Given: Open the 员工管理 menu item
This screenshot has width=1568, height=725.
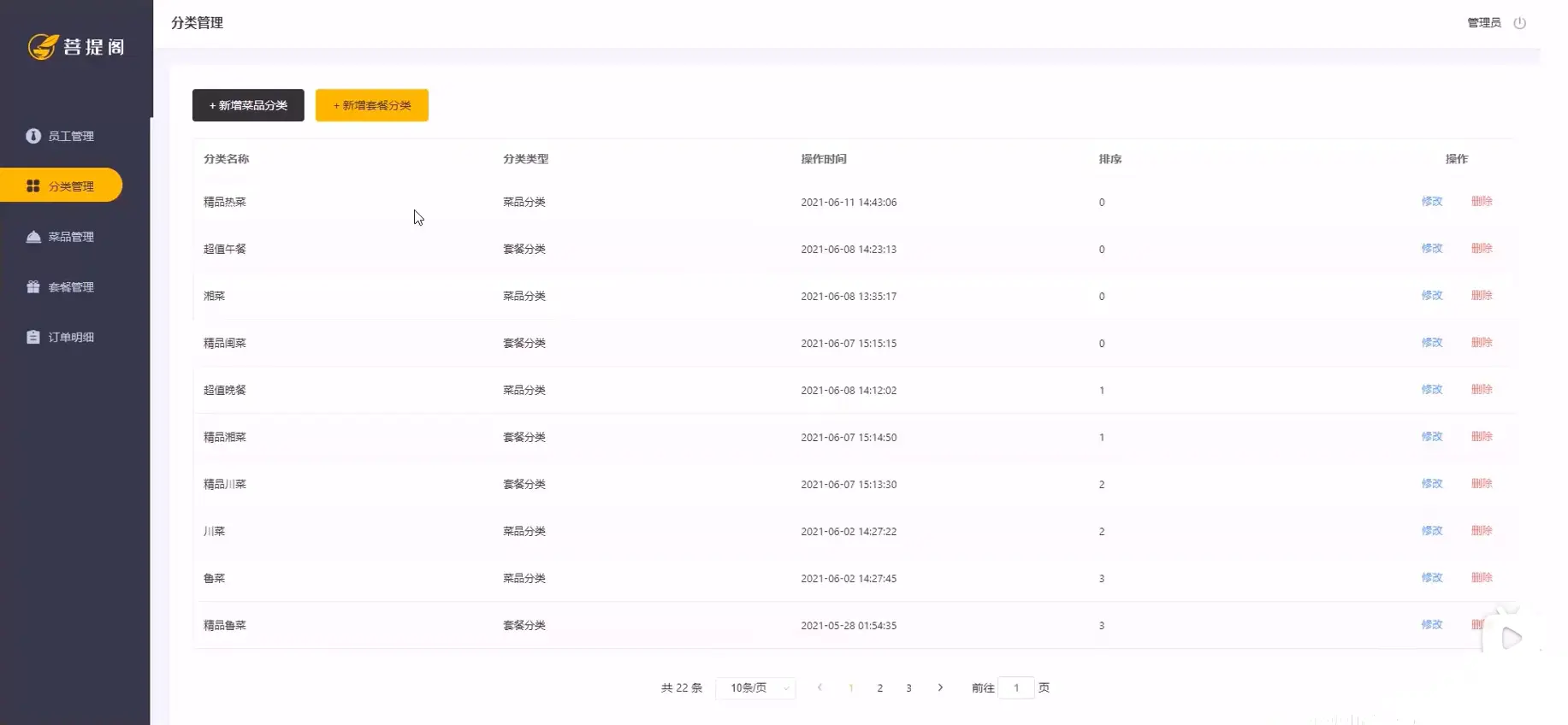Looking at the screenshot, I should click(71, 136).
